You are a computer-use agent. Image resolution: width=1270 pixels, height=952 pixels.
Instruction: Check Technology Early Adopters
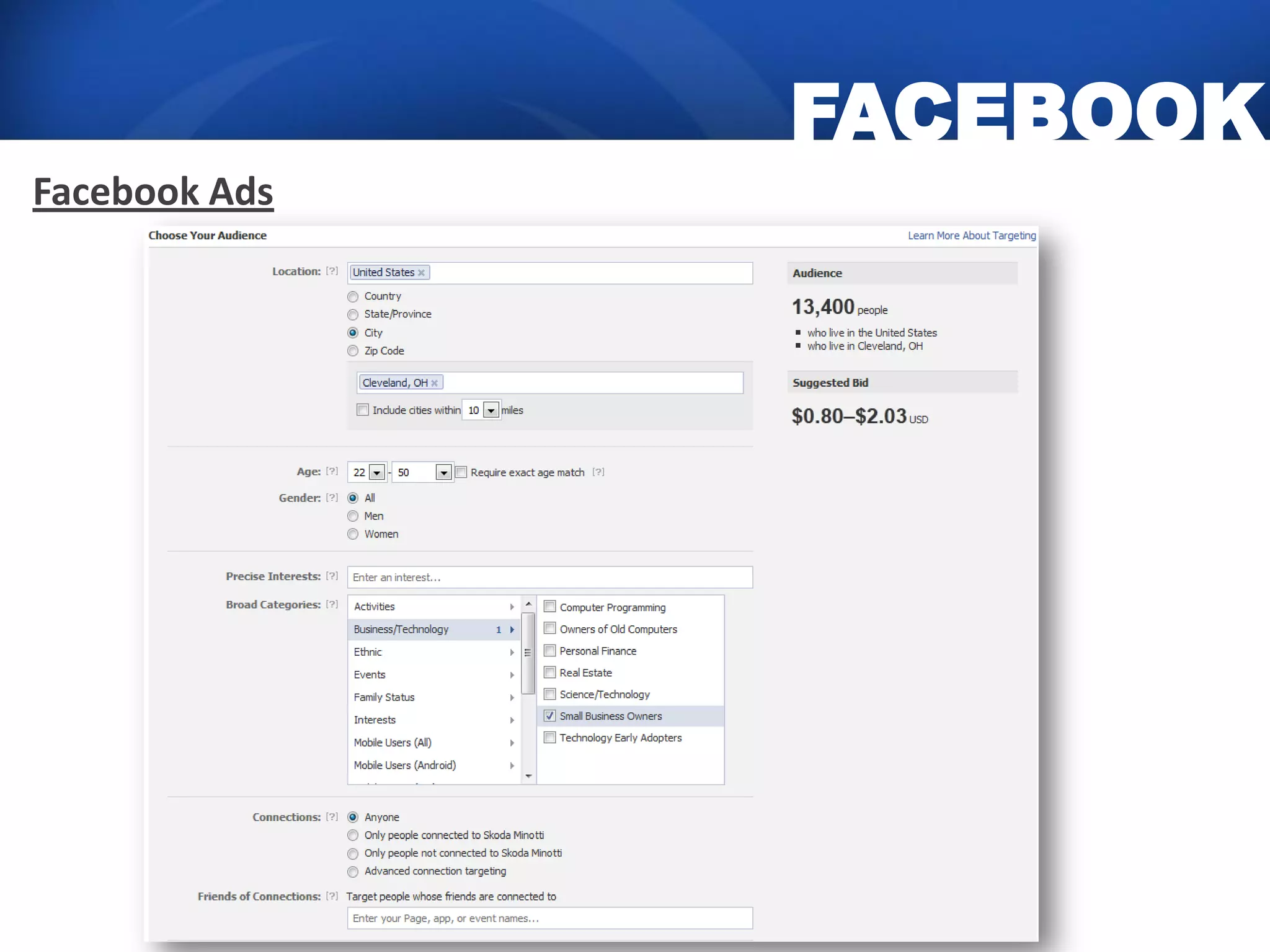point(549,738)
